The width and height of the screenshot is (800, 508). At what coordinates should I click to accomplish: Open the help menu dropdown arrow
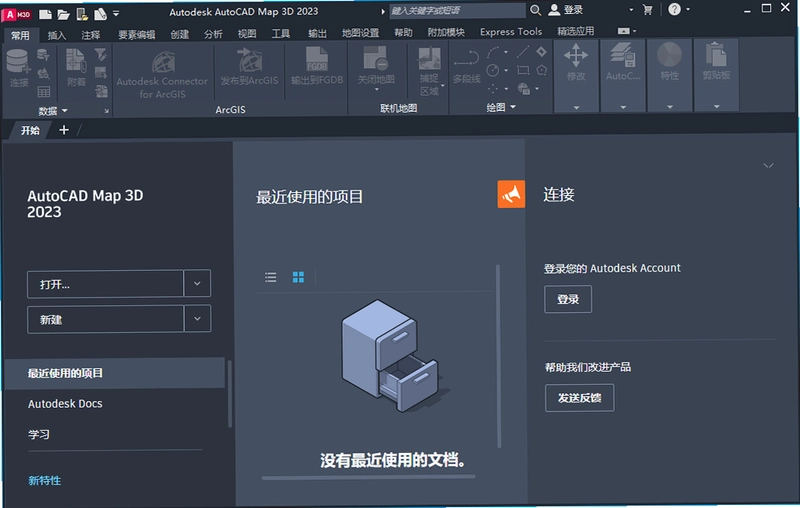point(688,9)
